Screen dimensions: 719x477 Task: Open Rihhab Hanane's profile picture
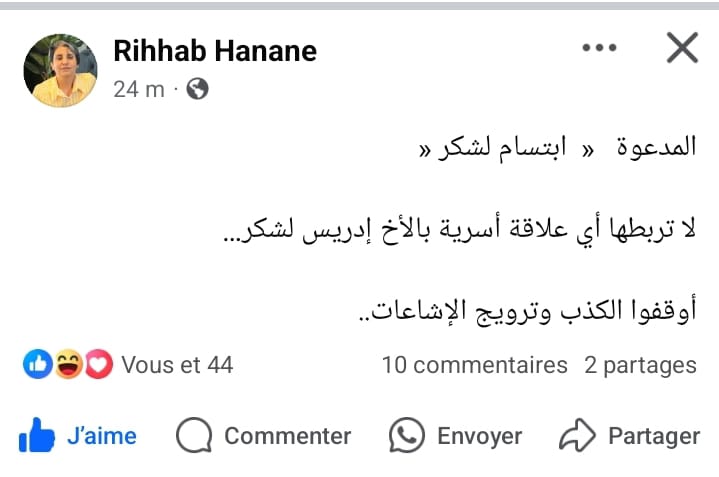coord(60,69)
